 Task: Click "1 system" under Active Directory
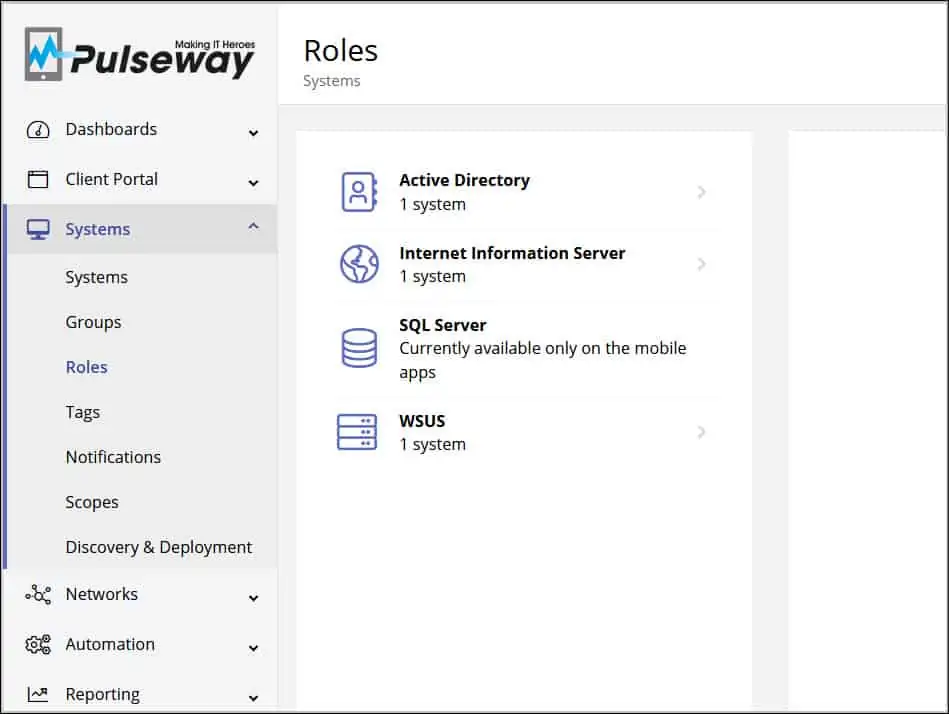433,205
